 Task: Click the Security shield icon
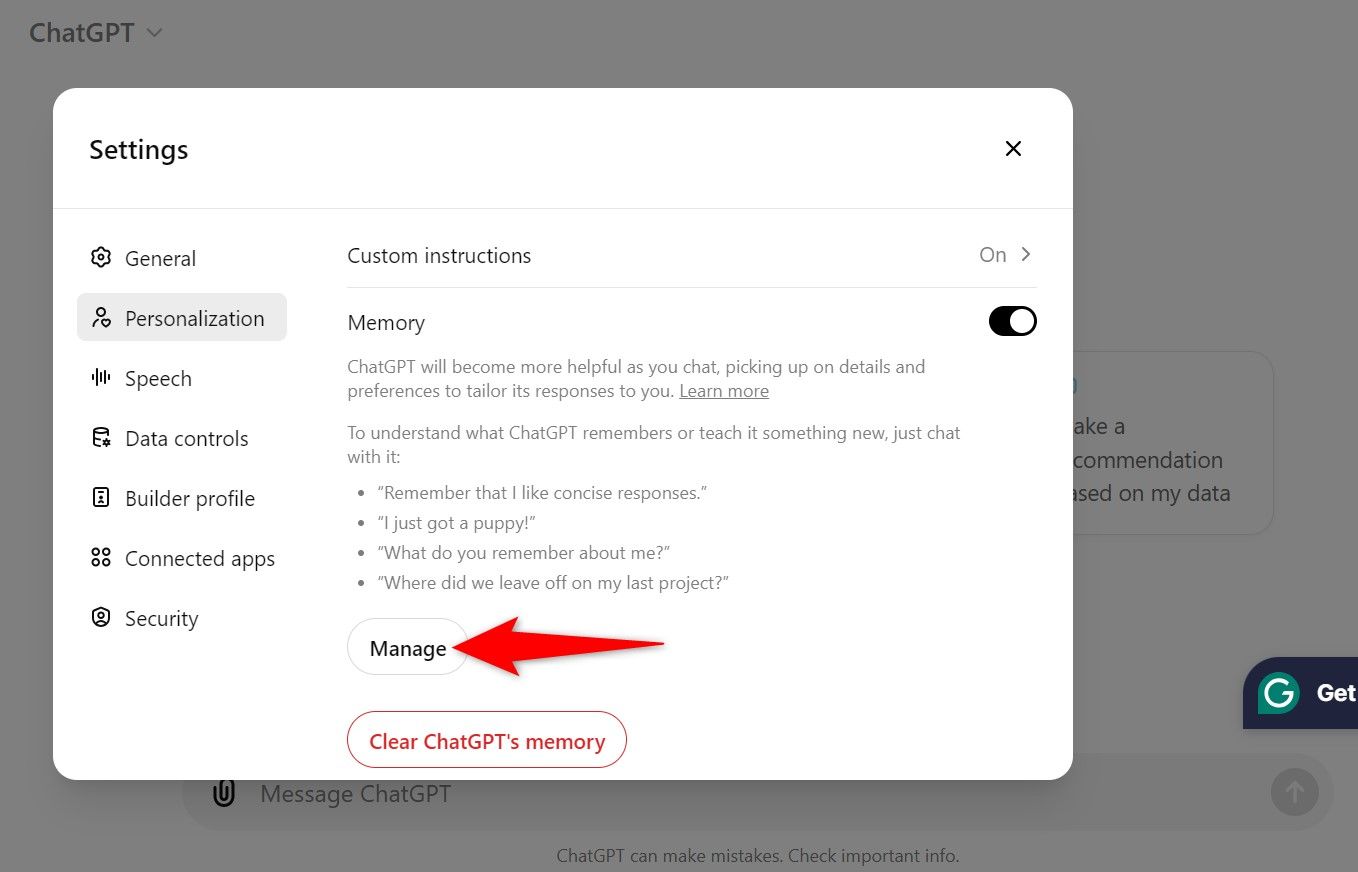pos(101,618)
